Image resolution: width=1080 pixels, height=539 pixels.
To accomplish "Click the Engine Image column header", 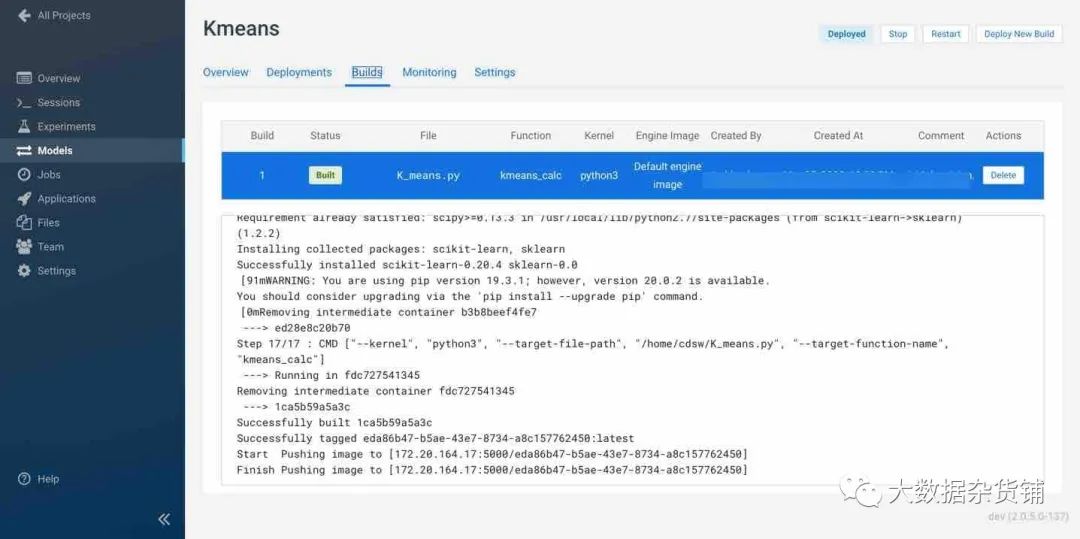I will 667,136.
